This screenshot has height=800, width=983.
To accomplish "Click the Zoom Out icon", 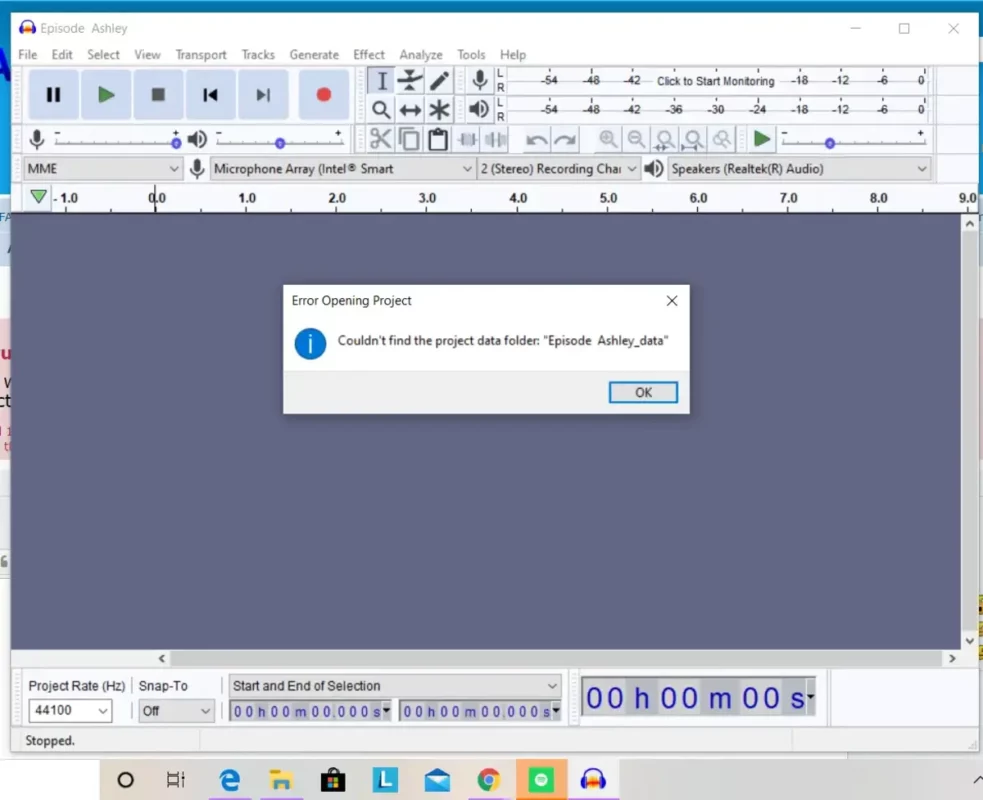I will (x=636, y=139).
